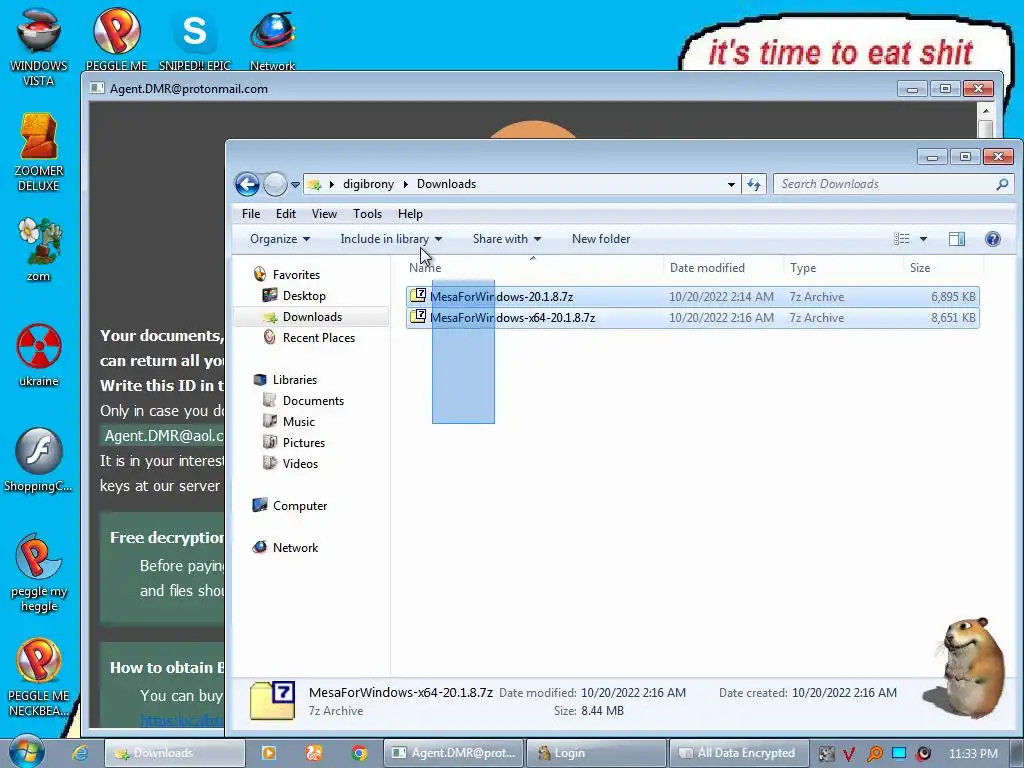Click the blue monitor tray icon
1024x768 pixels.
coord(899,753)
